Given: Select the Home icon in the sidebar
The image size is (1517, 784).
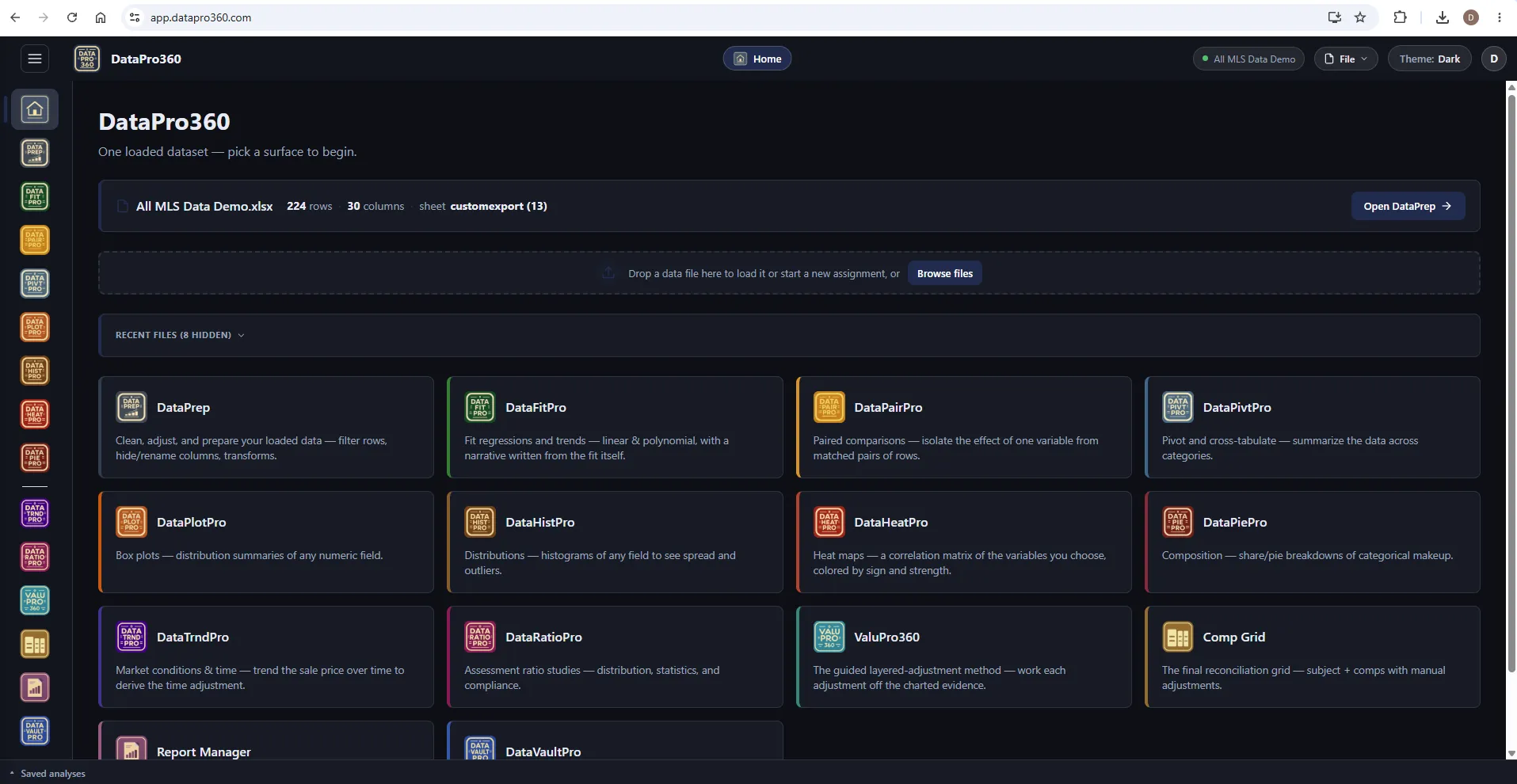Looking at the screenshot, I should pos(35,109).
